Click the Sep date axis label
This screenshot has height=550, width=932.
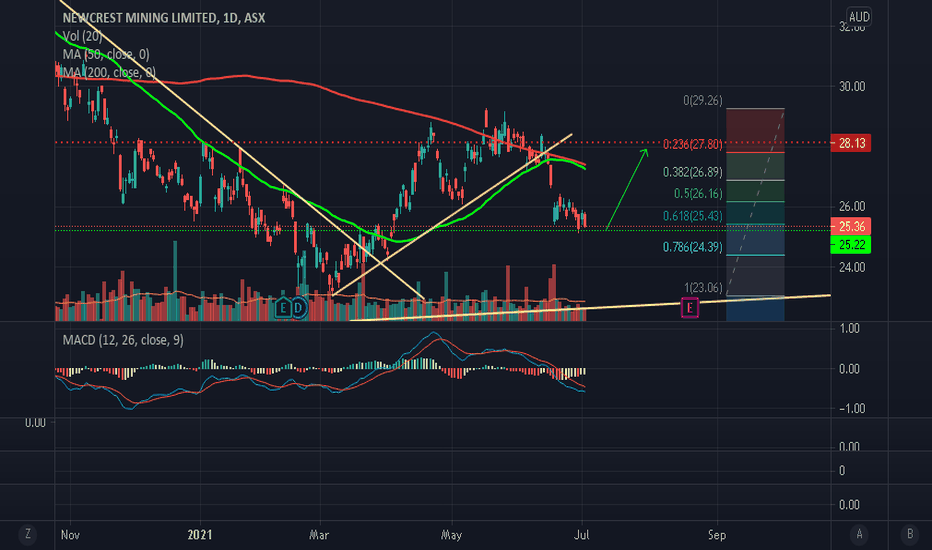click(x=717, y=535)
